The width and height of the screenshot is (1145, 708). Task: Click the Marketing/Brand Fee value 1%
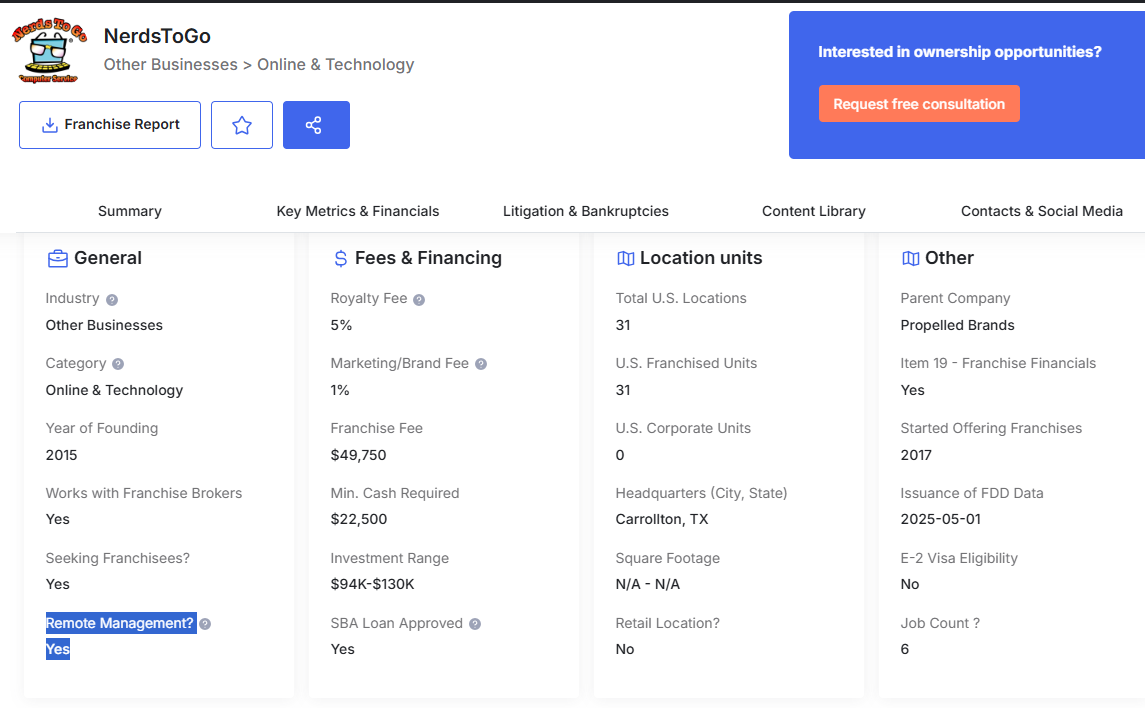tap(340, 390)
